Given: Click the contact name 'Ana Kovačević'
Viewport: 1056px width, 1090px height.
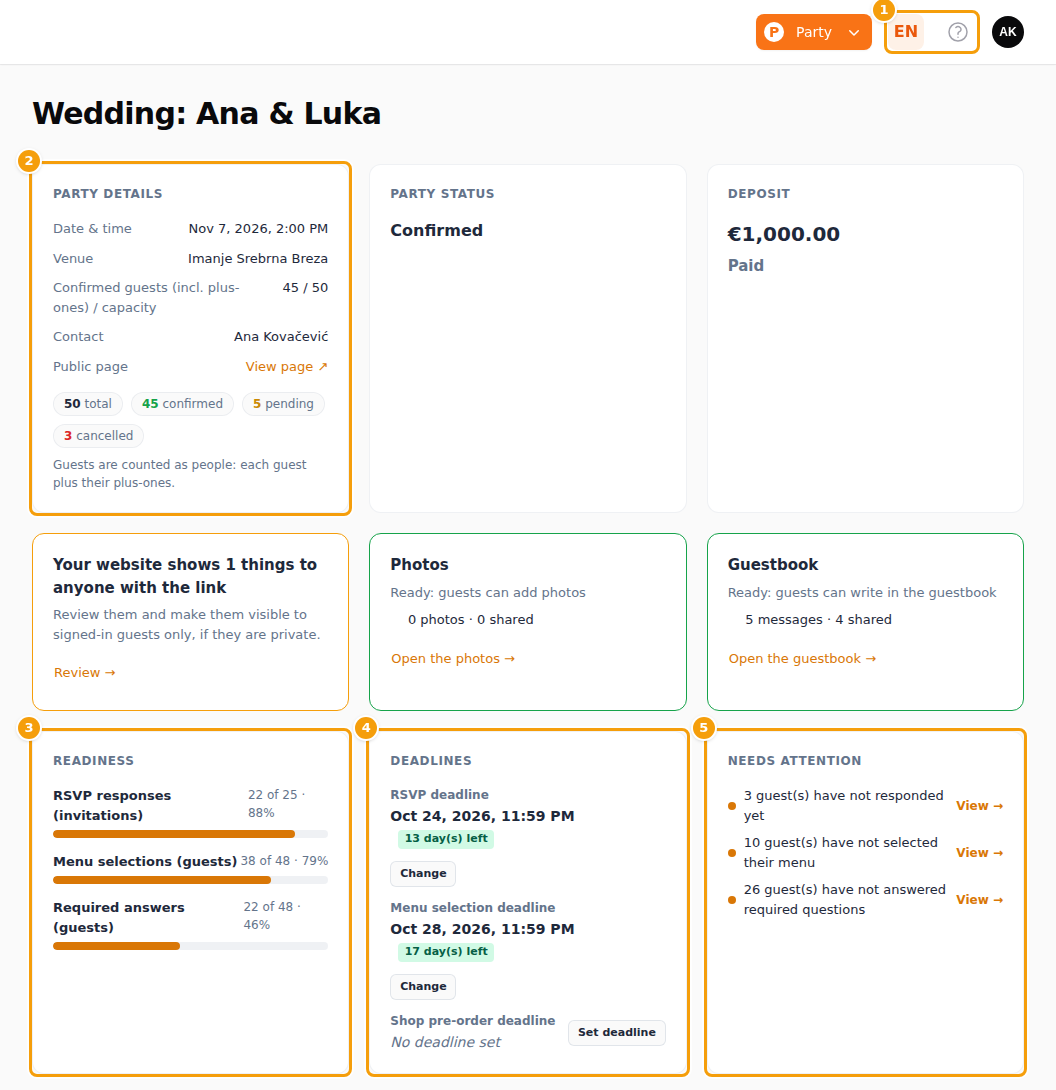Looking at the screenshot, I should click(281, 336).
